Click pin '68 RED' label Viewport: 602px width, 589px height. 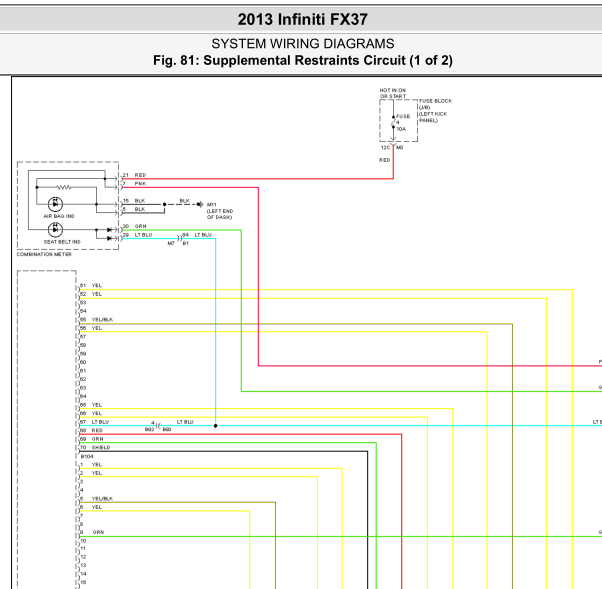click(91, 430)
